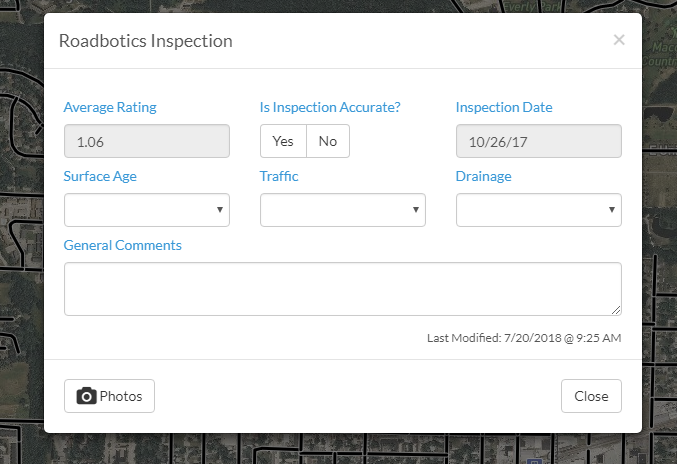Click the General Comments label

click(x=123, y=245)
